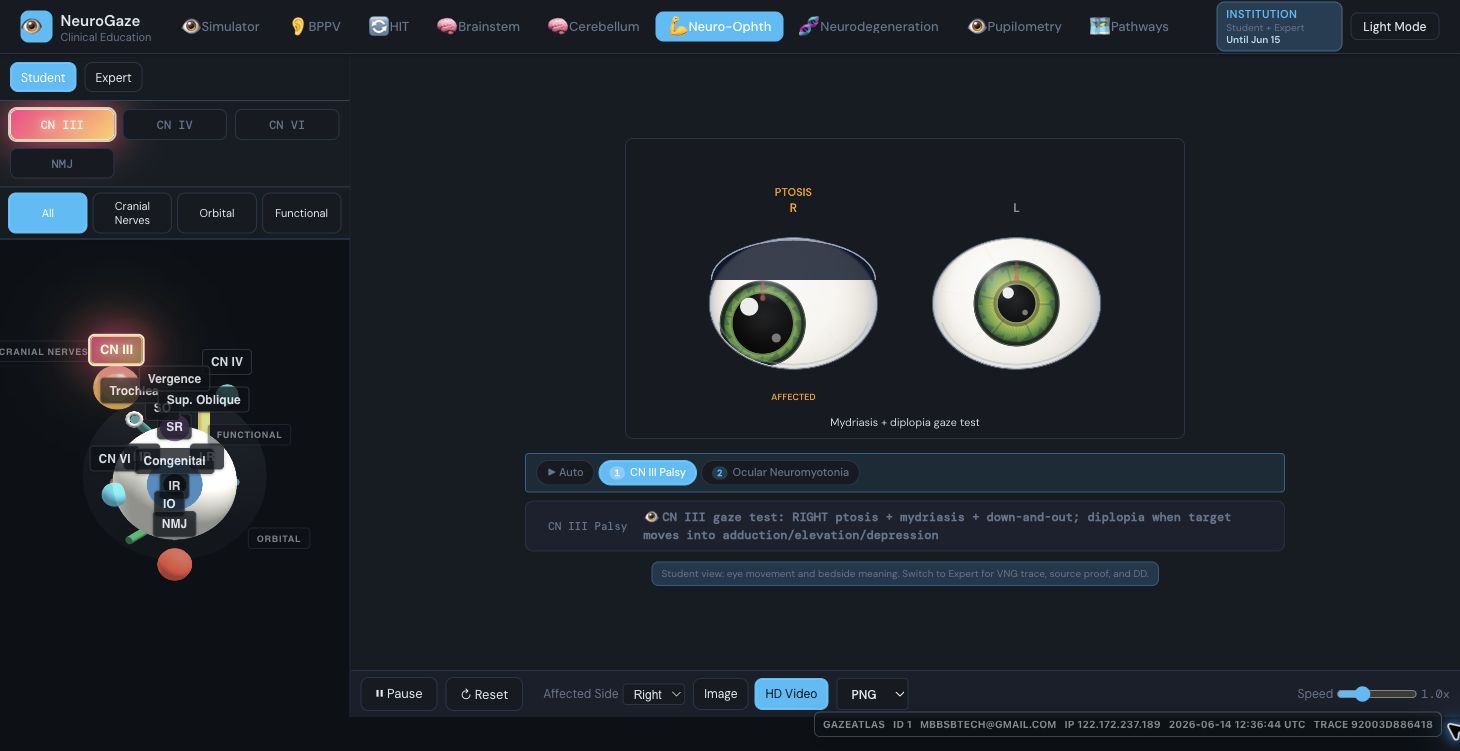Click the FUNCTIONAL group label in map
The width and height of the screenshot is (1460, 751).
point(249,434)
